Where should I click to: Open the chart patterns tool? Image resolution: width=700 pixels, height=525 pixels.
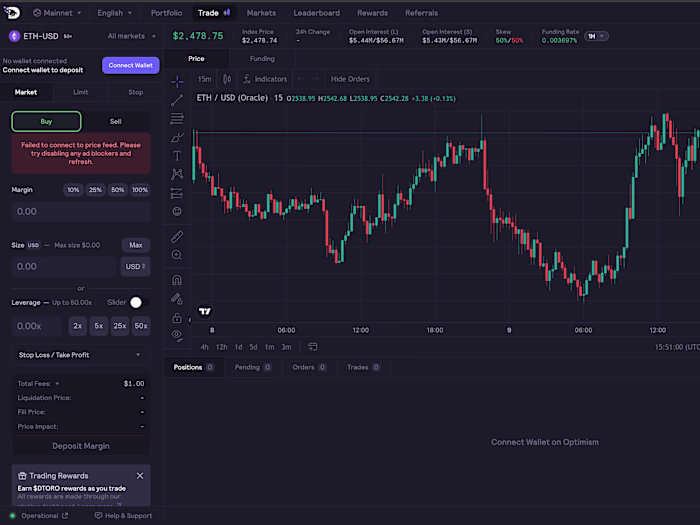point(177,174)
